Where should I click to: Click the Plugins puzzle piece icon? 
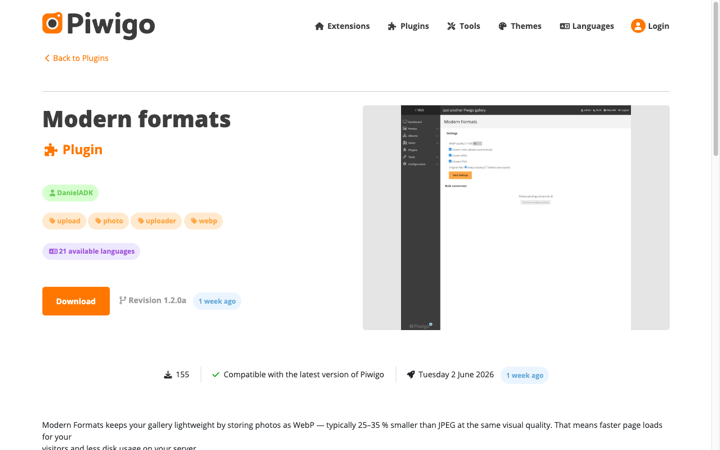(x=392, y=26)
